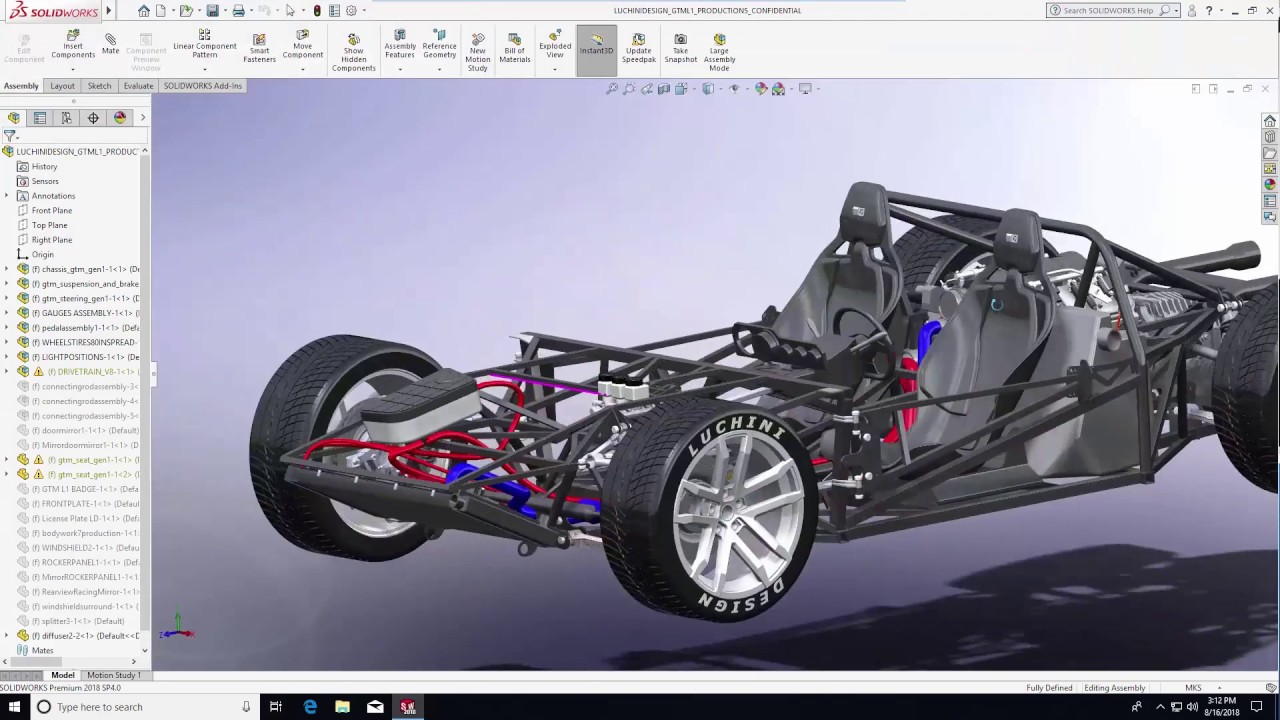The image size is (1280, 720).
Task: Open Linear Component Pattern tool
Action: (x=205, y=46)
